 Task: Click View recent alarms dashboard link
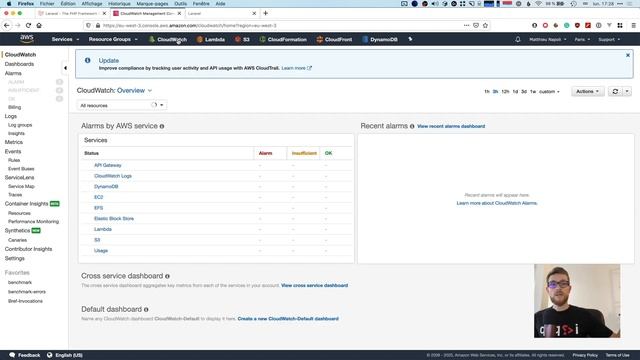[x=451, y=127]
